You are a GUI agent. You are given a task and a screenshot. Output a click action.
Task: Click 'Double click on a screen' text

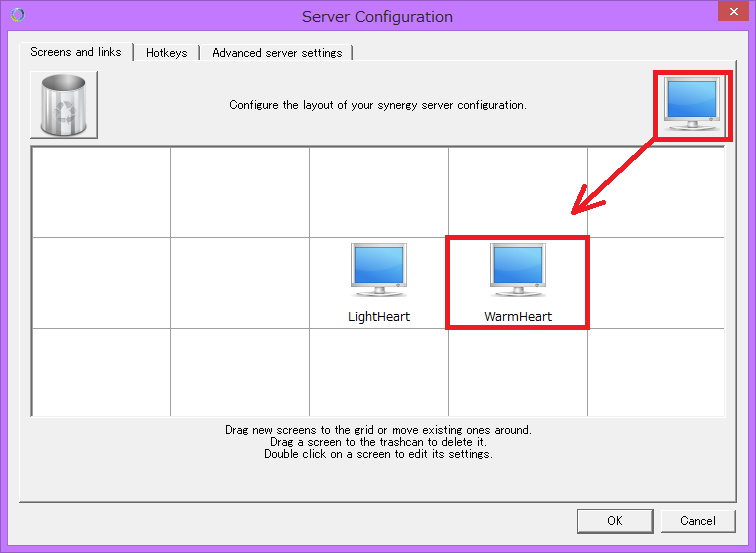pyautogui.click(x=378, y=454)
